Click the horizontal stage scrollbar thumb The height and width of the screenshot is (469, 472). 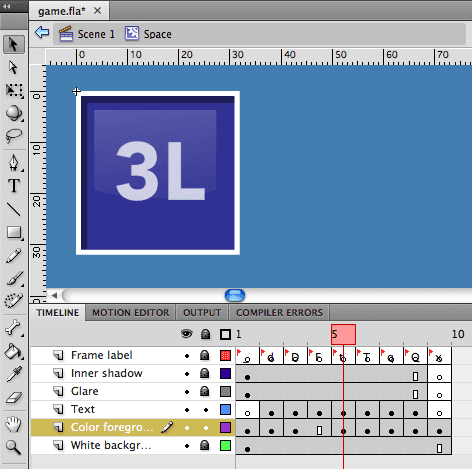(x=235, y=295)
